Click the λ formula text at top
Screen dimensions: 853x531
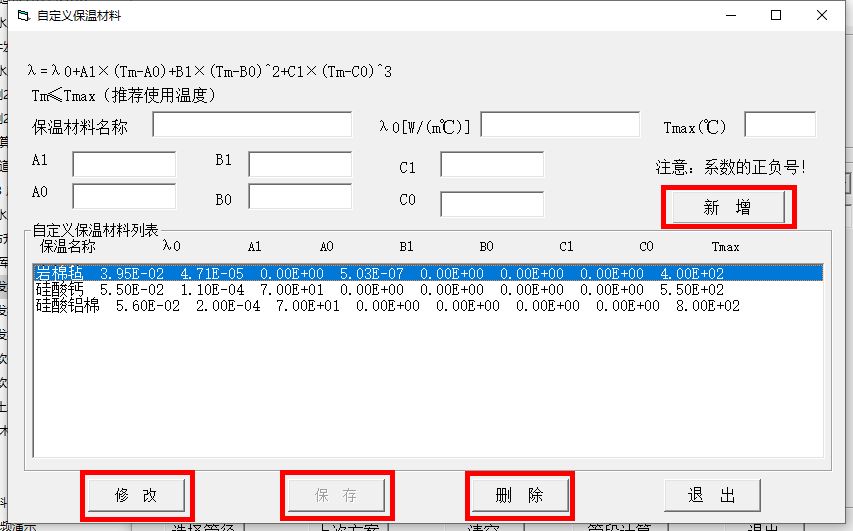209,71
